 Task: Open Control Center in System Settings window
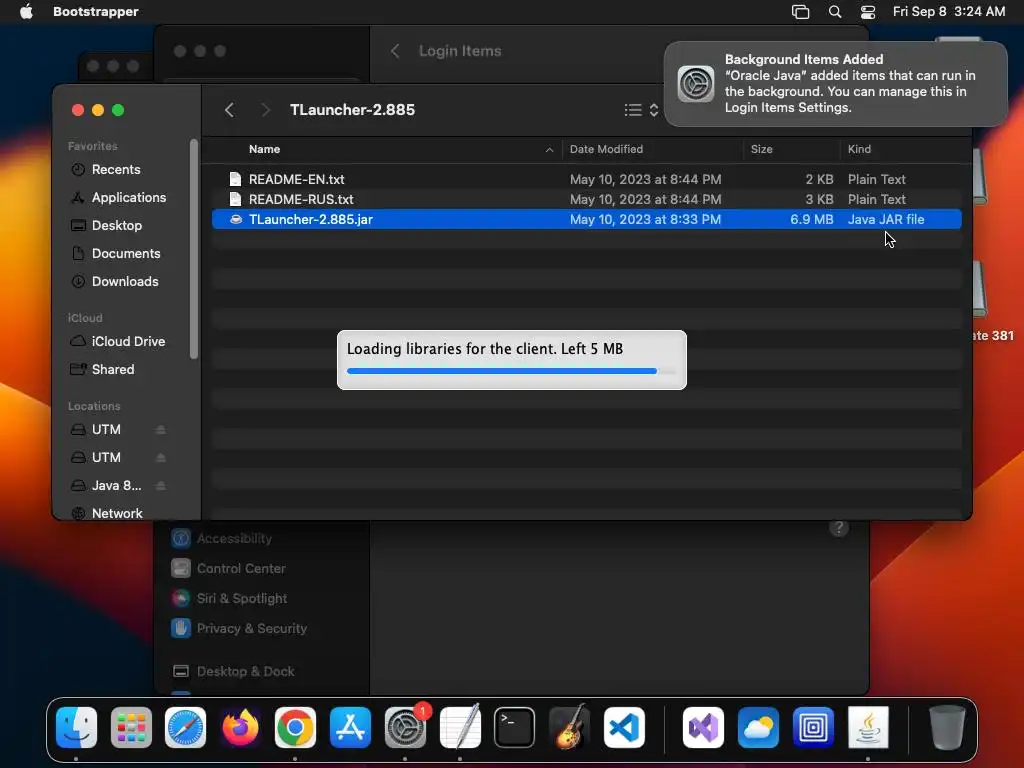pos(241,569)
